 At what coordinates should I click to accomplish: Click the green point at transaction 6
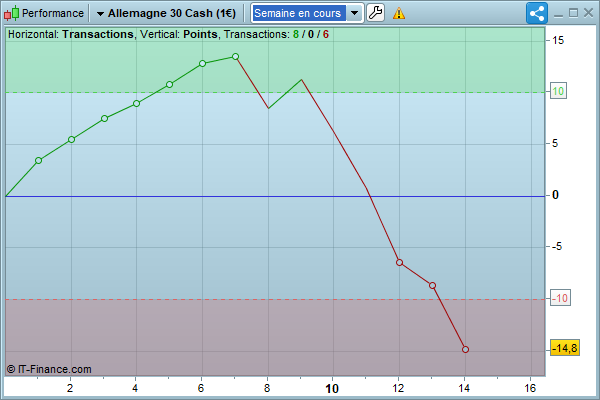coord(202,64)
